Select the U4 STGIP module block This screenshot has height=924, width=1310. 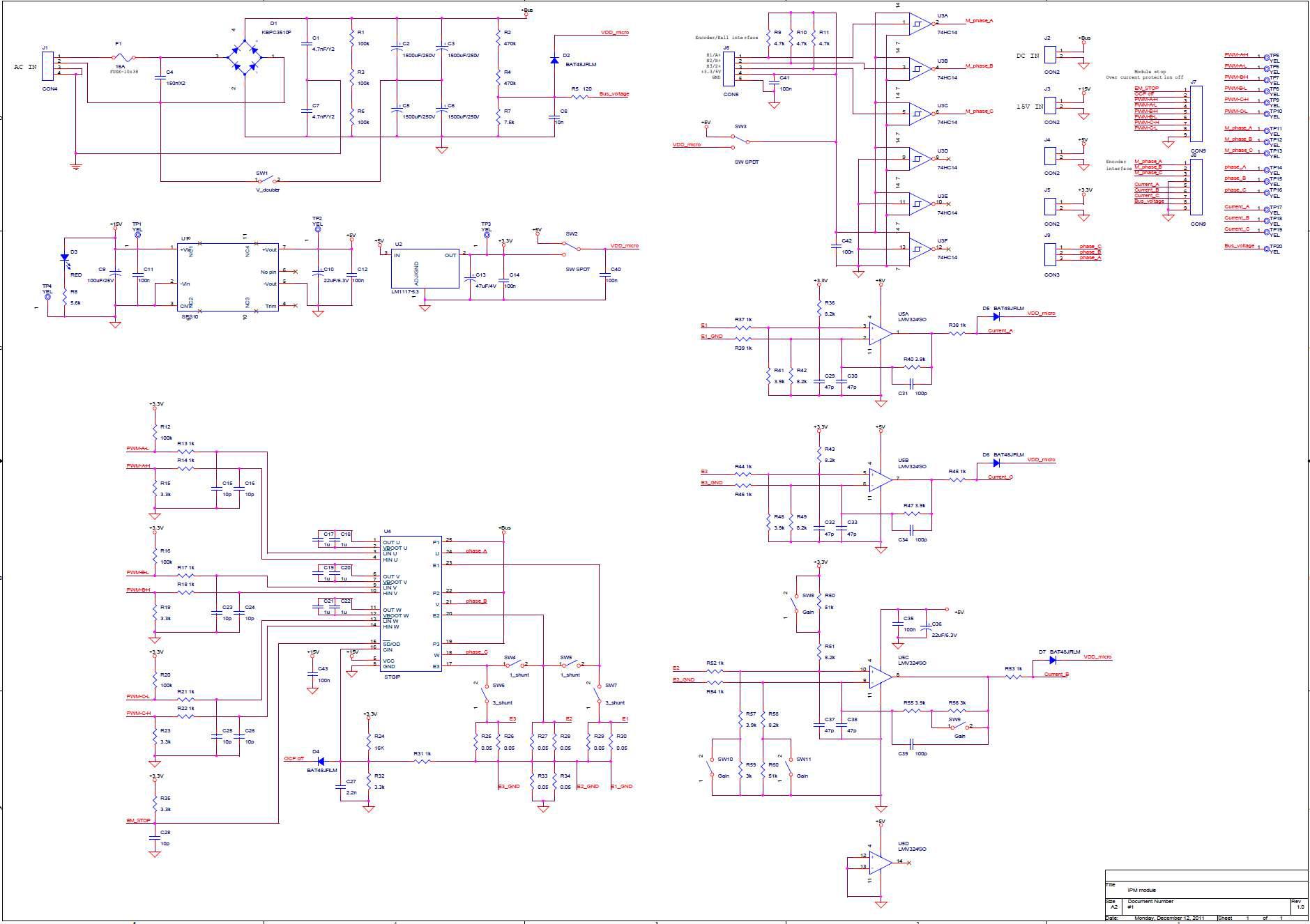click(411, 604)
